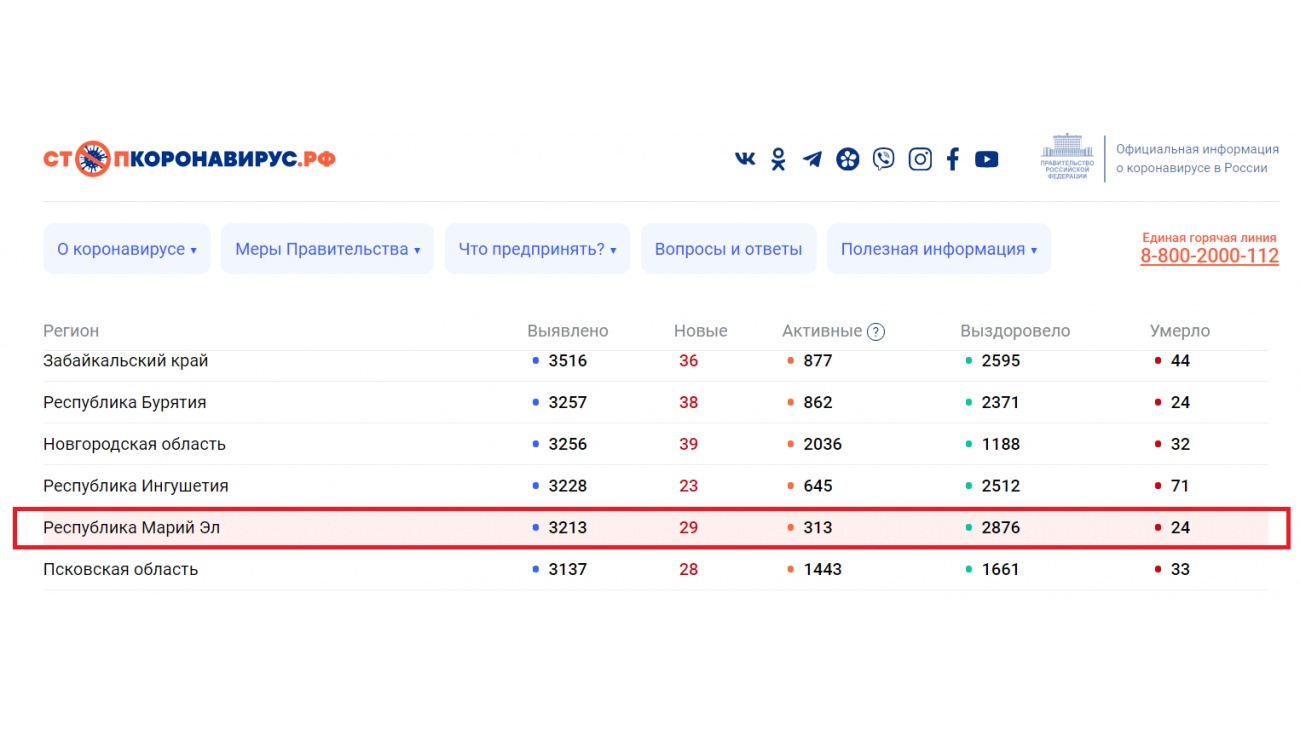The width and height of the screenshot is (1300, 733).
Task: Open the Facebook icon link
Action: [x=953, y=159]
